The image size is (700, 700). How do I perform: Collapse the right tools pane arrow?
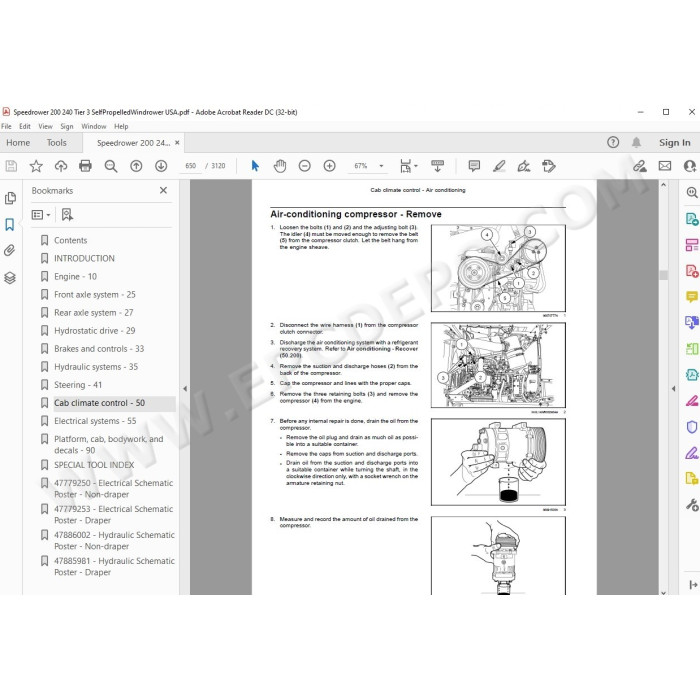point(674,388)
